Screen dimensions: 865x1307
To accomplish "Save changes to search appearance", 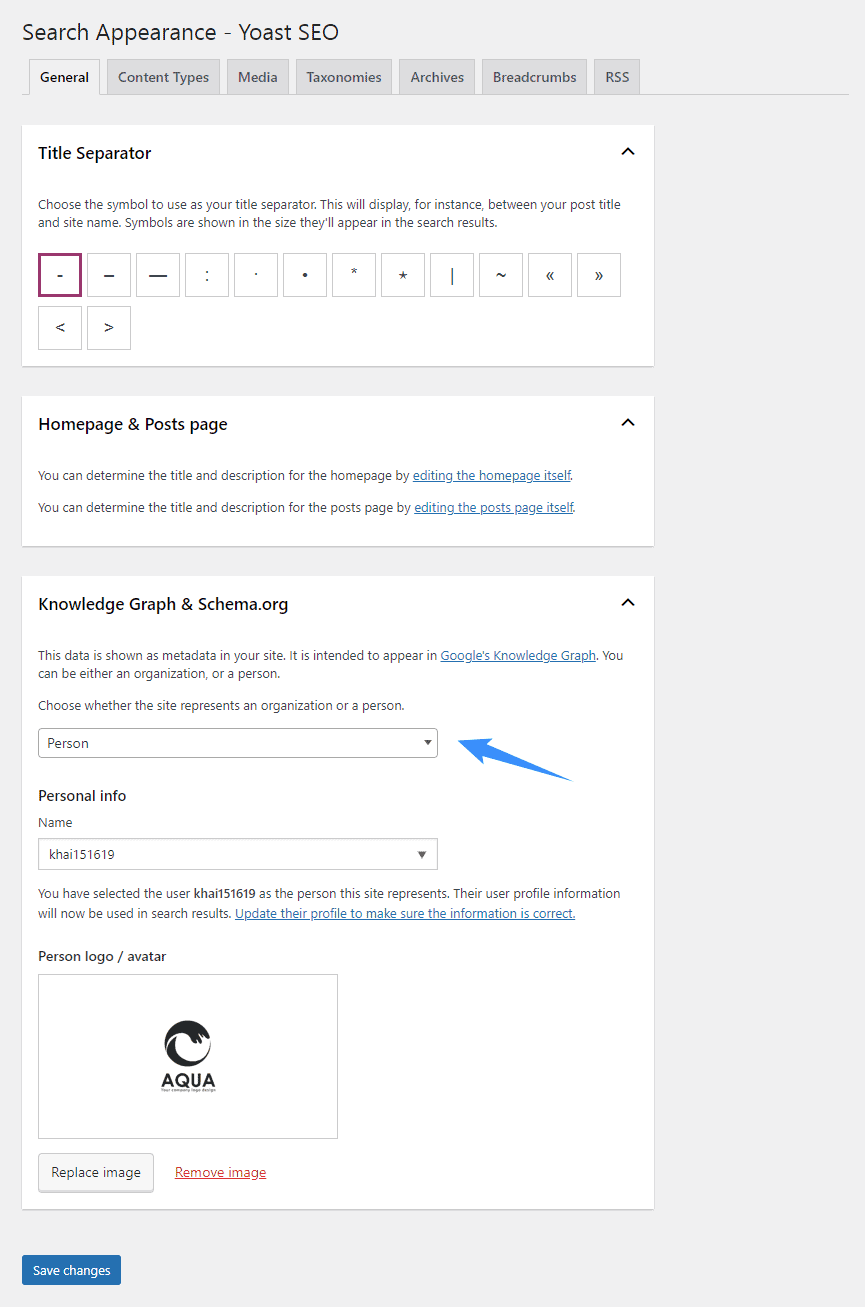I will 71,1270.
